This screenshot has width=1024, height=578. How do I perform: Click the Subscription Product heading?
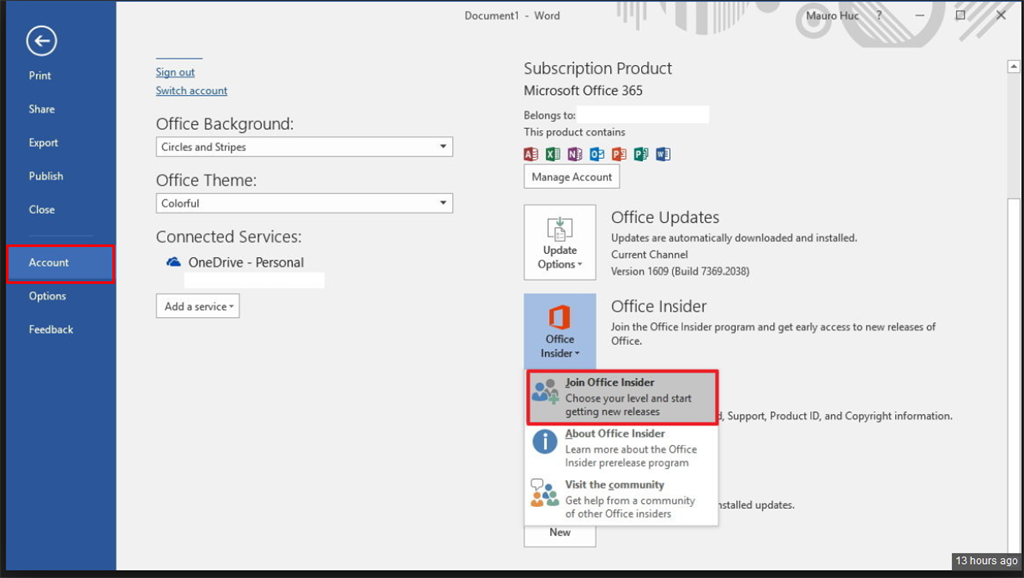click(x=598, y=68)
